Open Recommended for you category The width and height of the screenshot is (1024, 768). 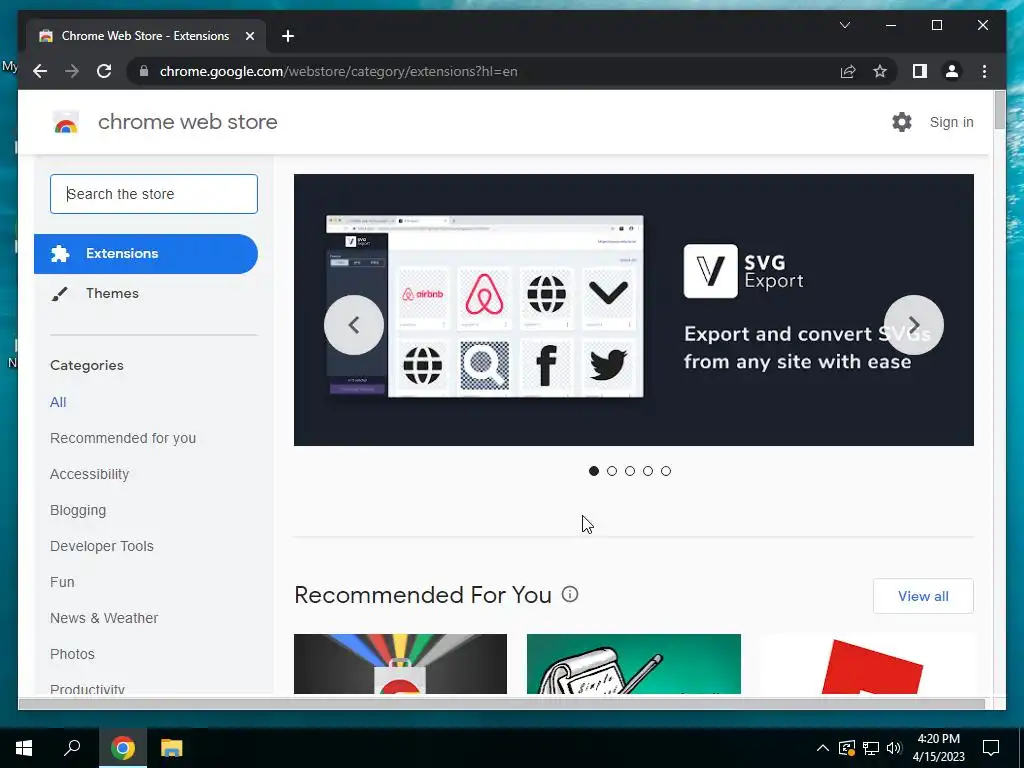[x=123, y=438]
